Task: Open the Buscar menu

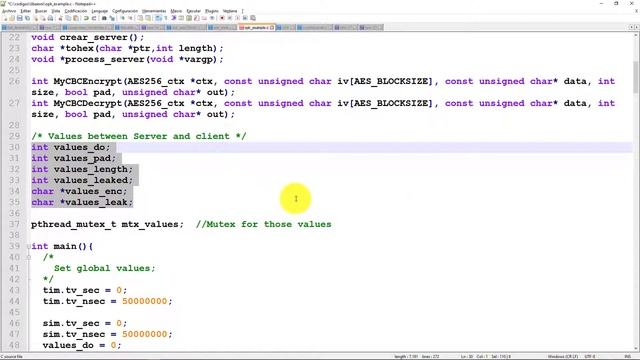Action: (41, 11)
